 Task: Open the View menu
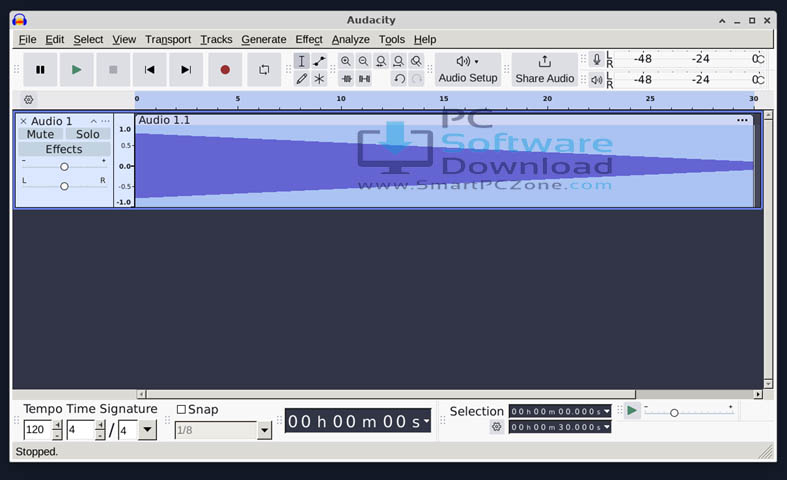point(124,39)
